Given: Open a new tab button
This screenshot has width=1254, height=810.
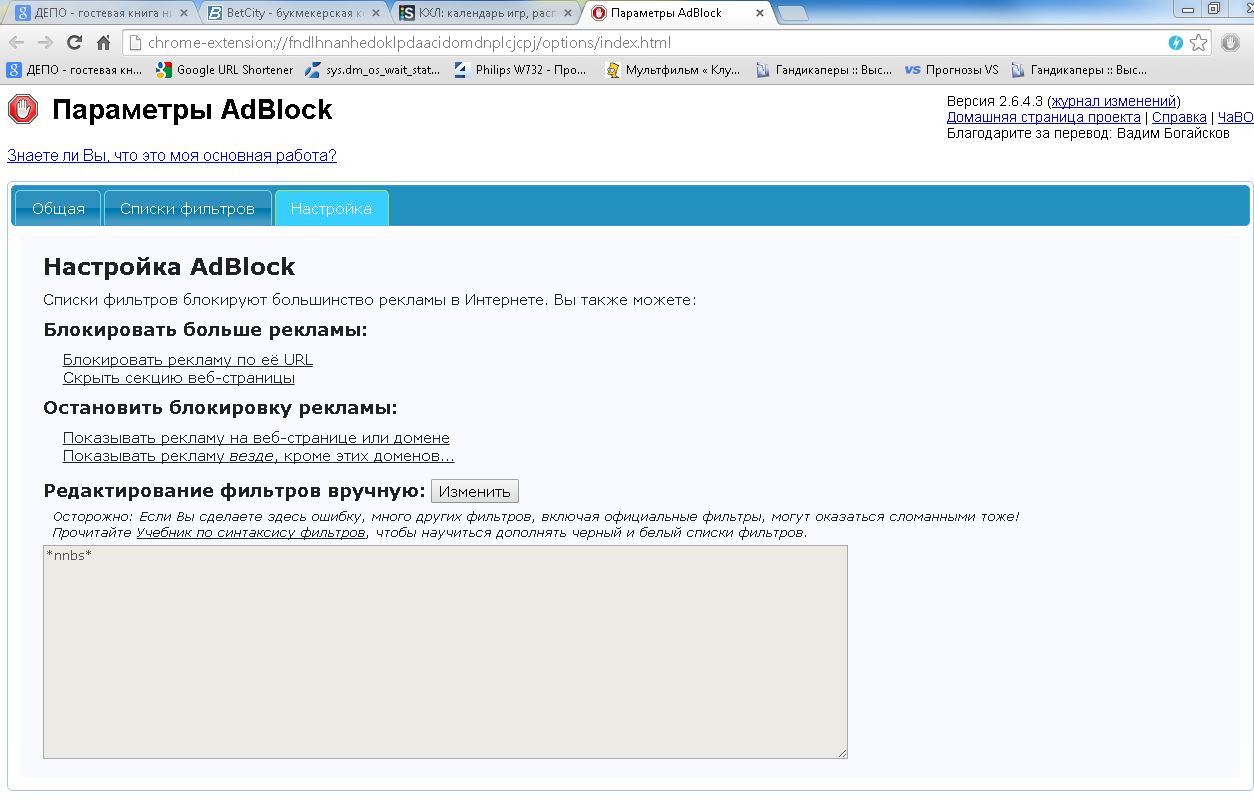Looking at the screenshot, I should pyautogui.click(x=793, y=13).
